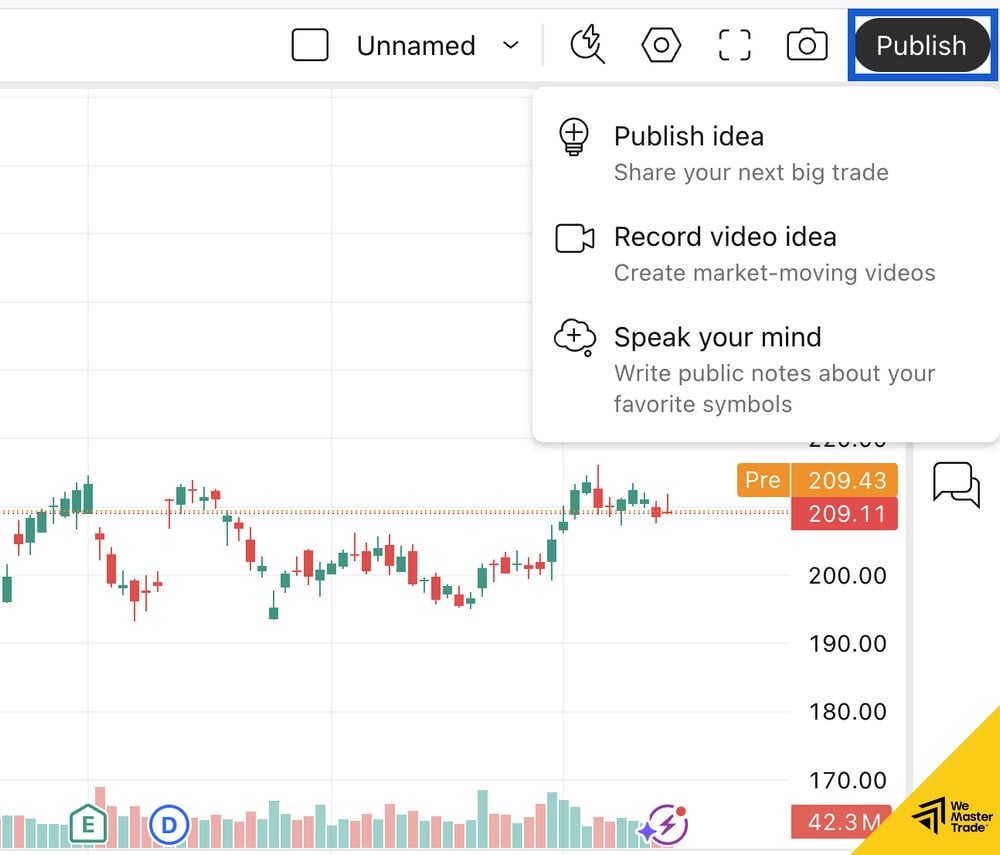Choose Record video idea option
This screenshot has height=855, width=1000.
pyautogui.click(x=724, y=237)
